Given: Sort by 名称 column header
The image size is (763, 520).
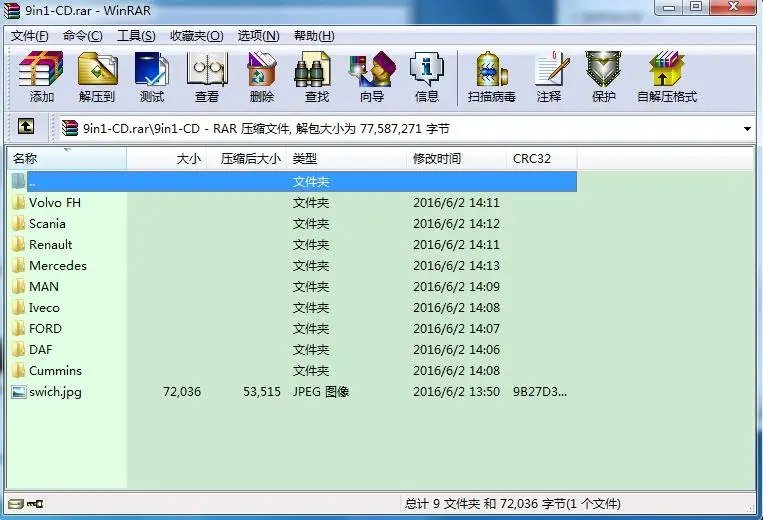Looking at the screenshot, I should tap(67, 159).
